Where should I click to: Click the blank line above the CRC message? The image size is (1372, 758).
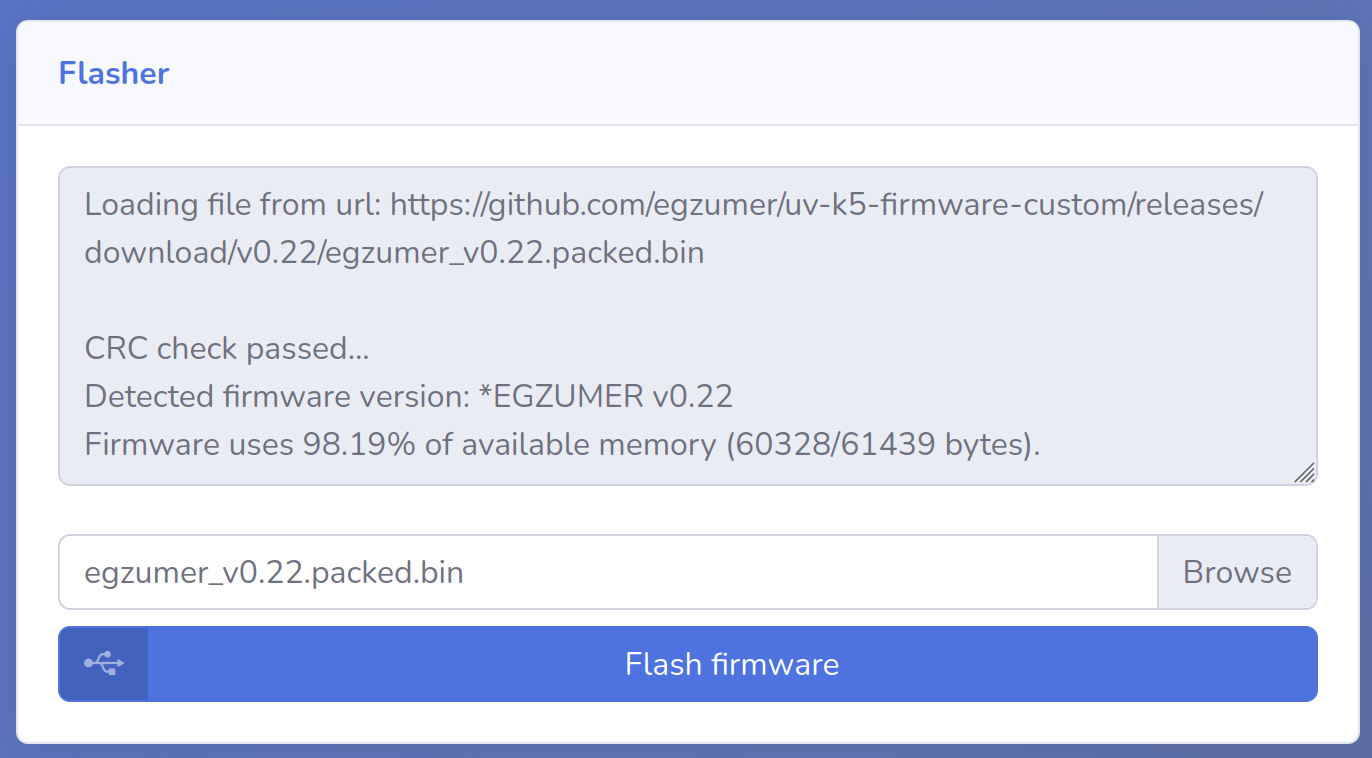coord(400,301)
